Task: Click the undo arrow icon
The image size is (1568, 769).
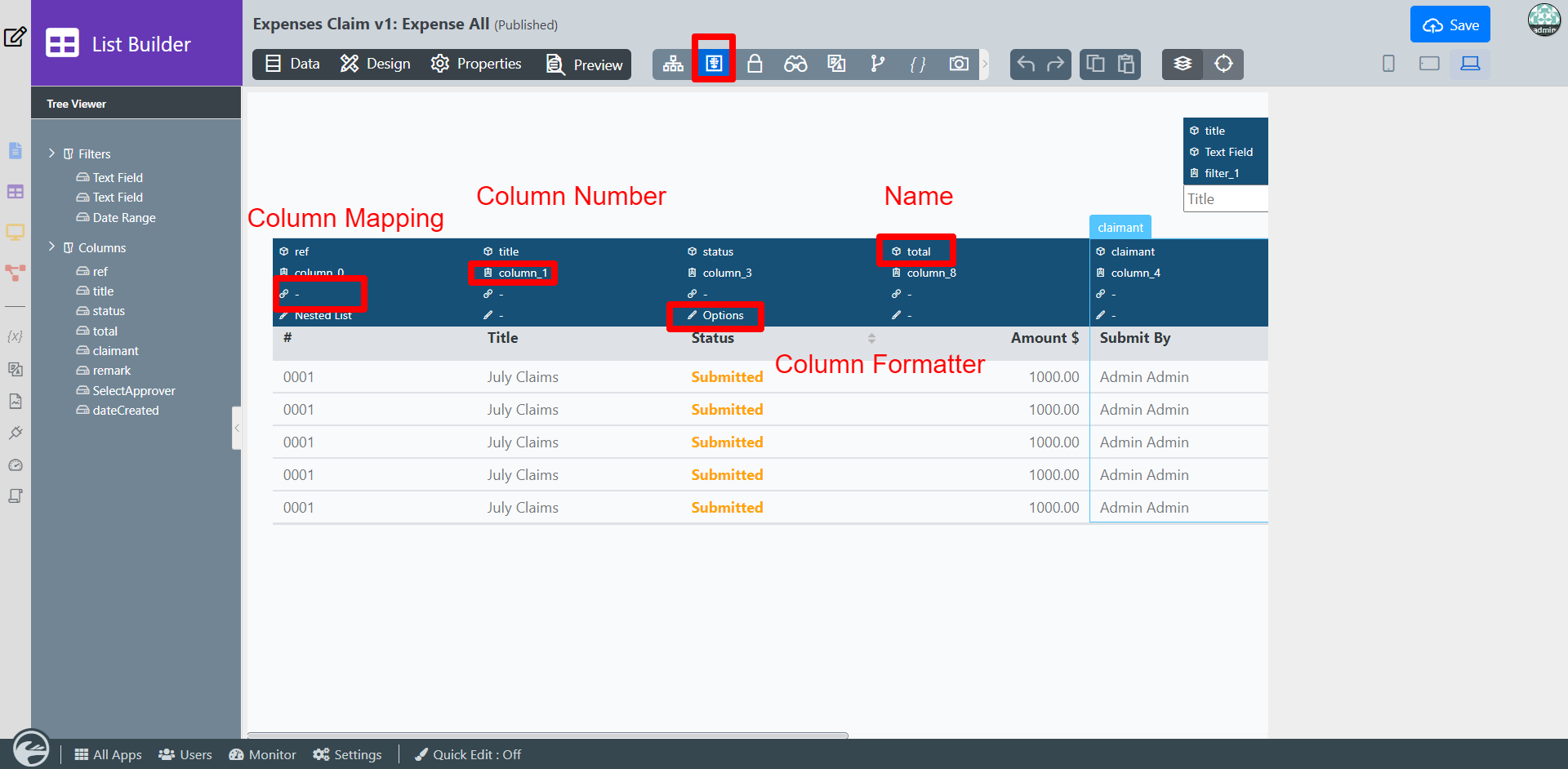Action: [1026, 64]
